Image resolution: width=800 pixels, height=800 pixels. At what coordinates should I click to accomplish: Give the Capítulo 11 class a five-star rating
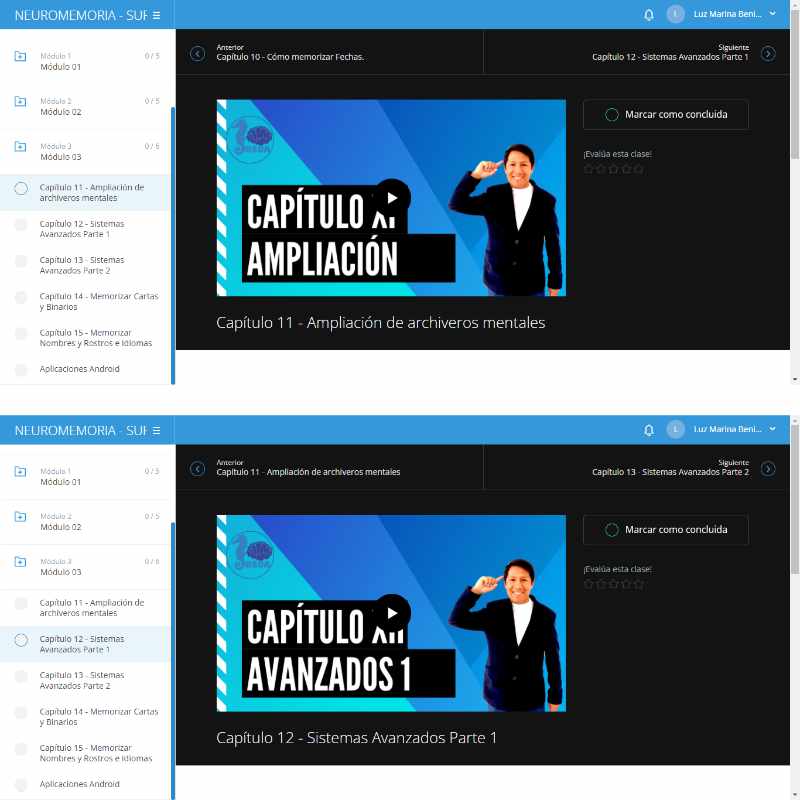click(639, 169)
